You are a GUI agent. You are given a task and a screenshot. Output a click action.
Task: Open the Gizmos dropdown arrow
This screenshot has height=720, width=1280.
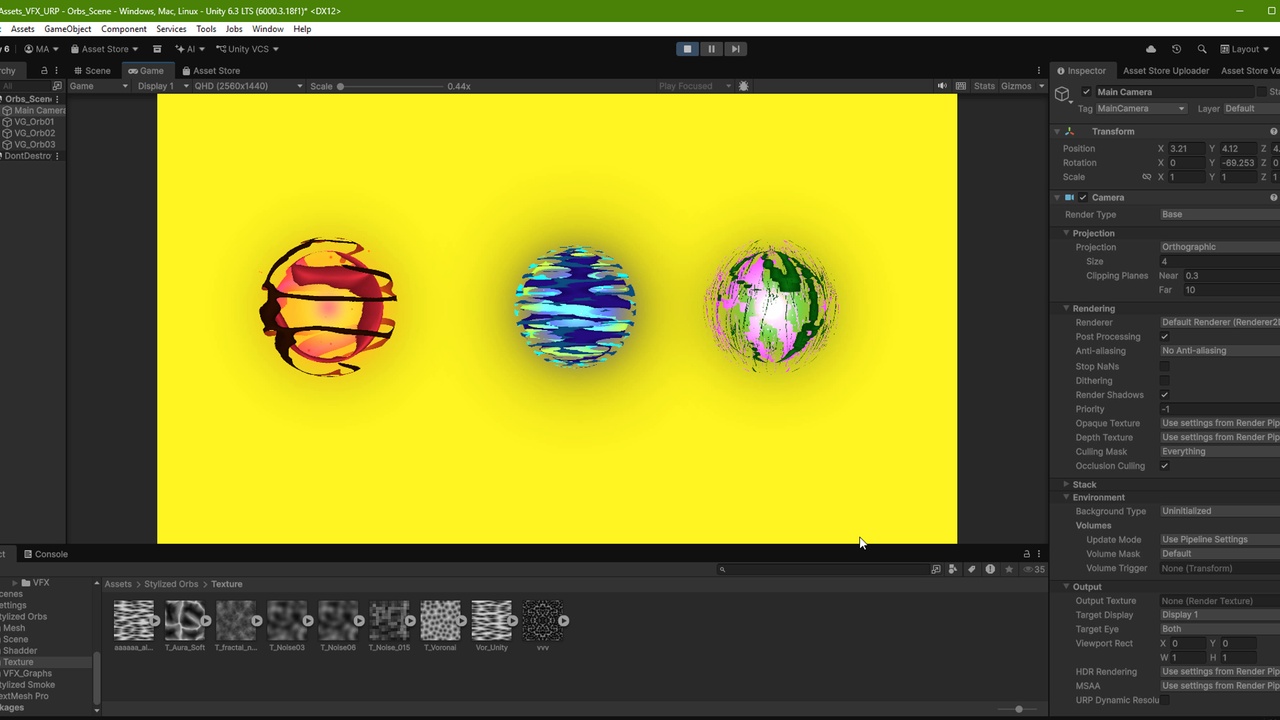(x=1041, y=86)
